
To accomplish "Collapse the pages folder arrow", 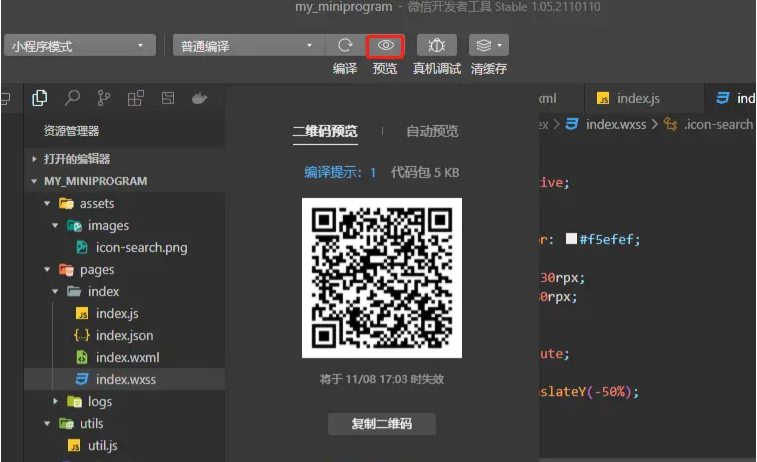I will click(47, 269).
